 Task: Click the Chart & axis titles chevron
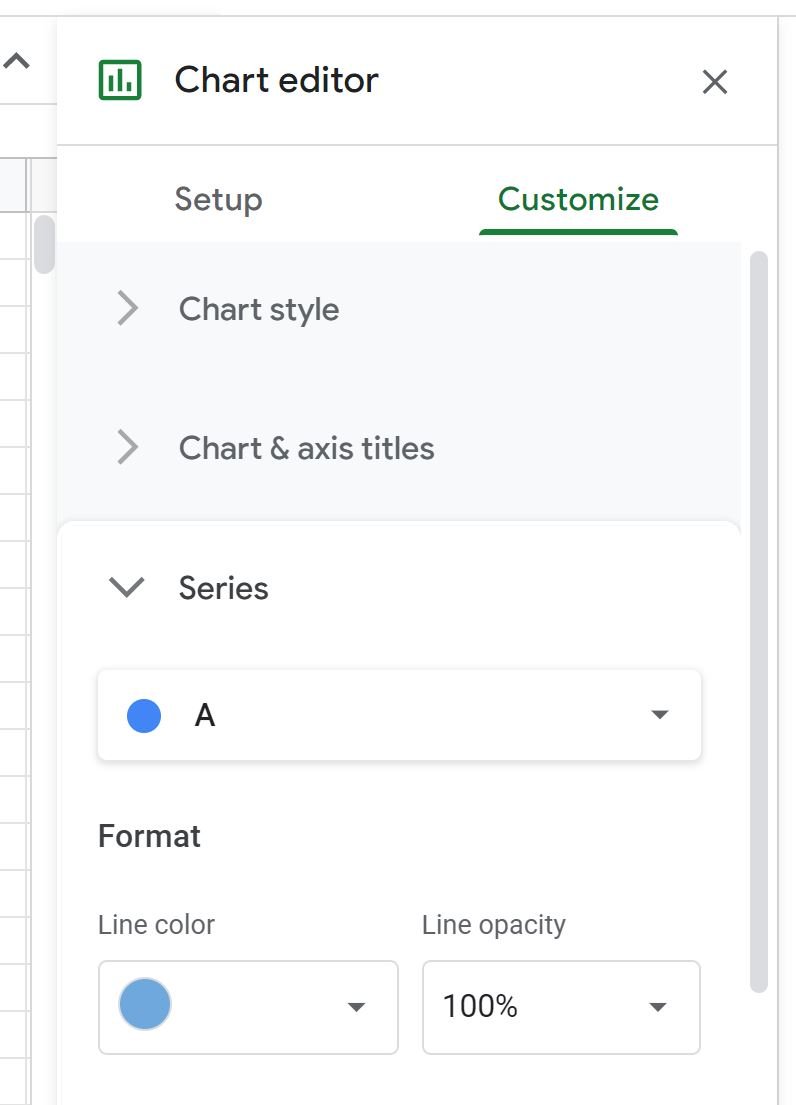point(128,447)
